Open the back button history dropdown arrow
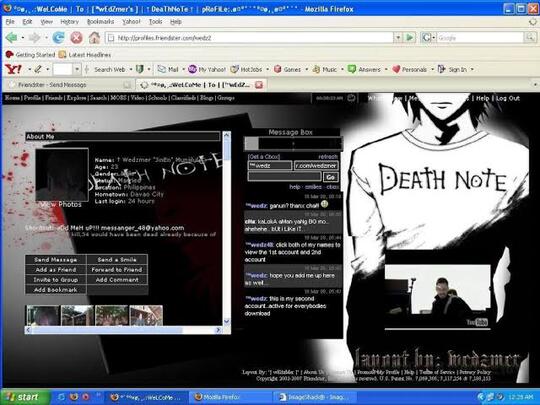Screen dimensions: 540x405 22,38
